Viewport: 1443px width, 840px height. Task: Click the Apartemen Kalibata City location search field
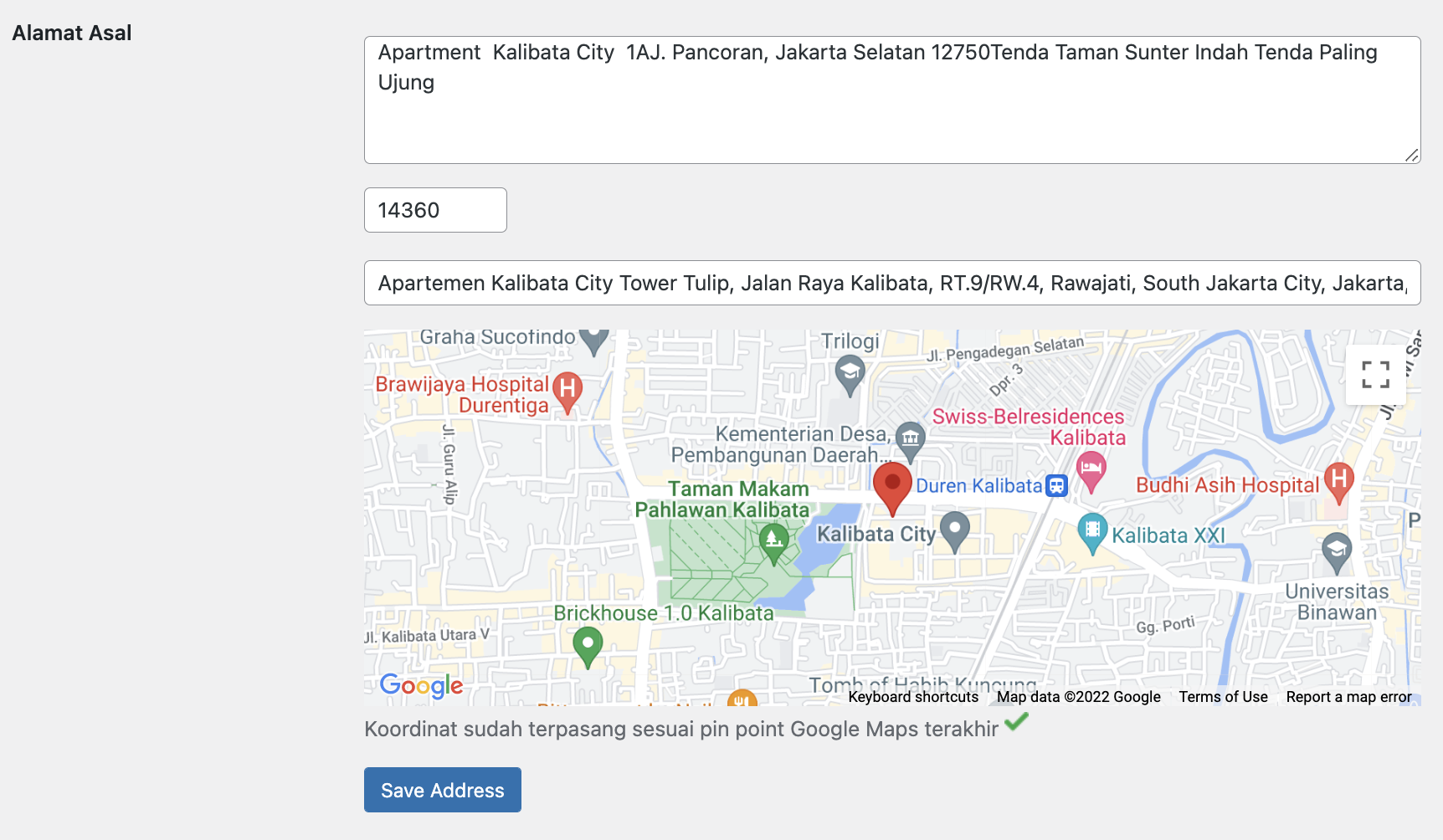(892, 283)
